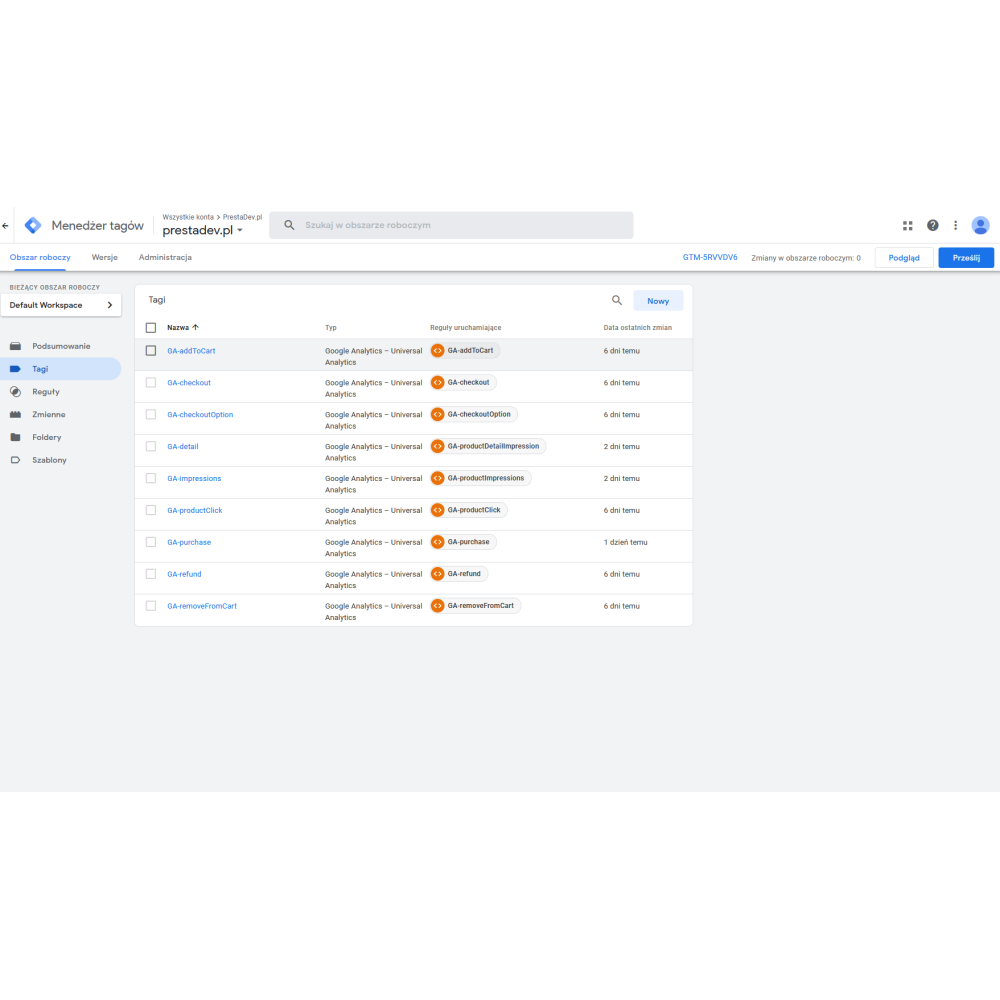The height and width of the screenshot is (1000, 1000).
Task: Open Podsumowanie in the sidebar
Action: pos(61,346)
